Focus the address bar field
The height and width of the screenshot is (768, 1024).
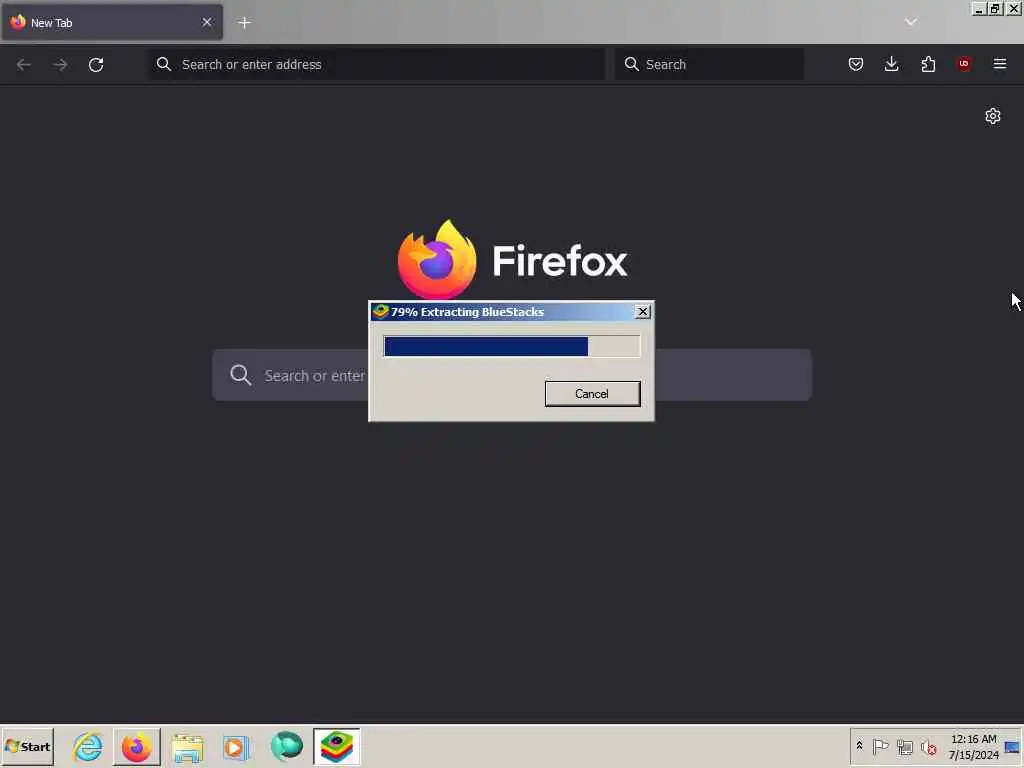(377, 64)
